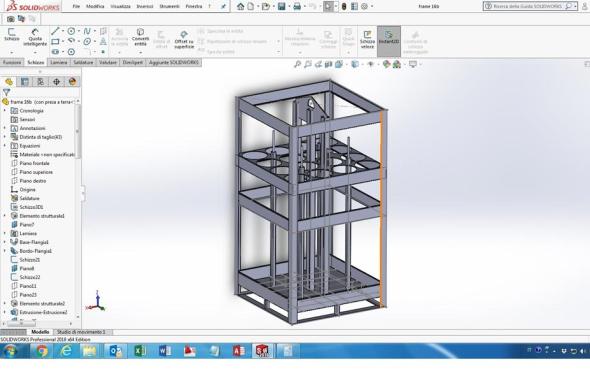Click the feature tree horizontal scrollbar
Image resolution: width=590 pixels, height=390 pixels.
click(x=38, y=323)
